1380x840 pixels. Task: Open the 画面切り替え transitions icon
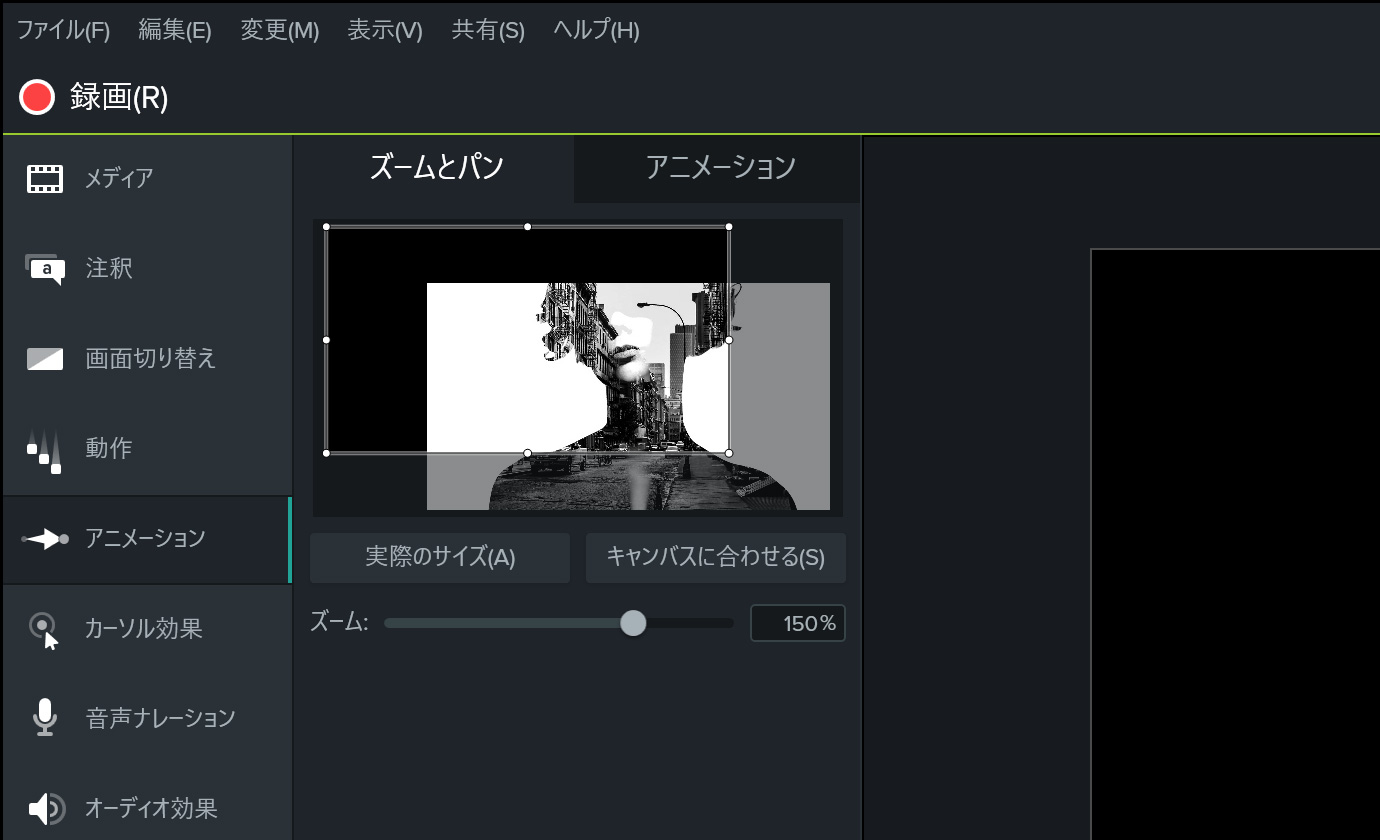pyautogui.click(x=44, y=359)
